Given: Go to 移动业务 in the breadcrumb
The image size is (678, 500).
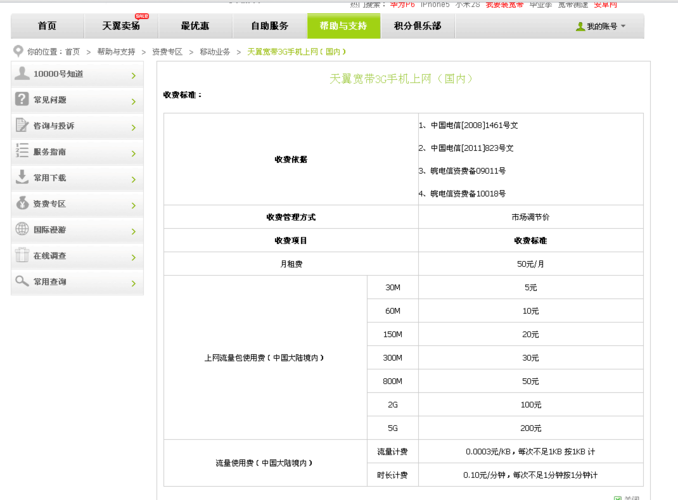Looking at the screenshot, I should (215, 52).
